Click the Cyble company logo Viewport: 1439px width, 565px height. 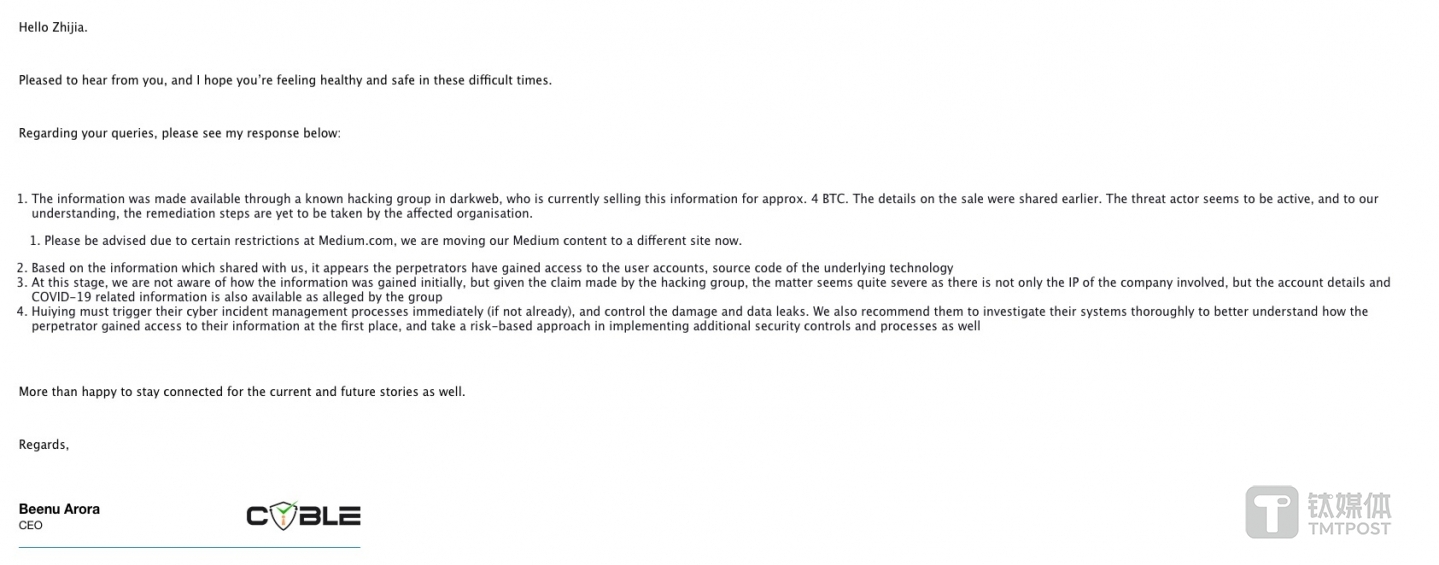pos(303,516)
